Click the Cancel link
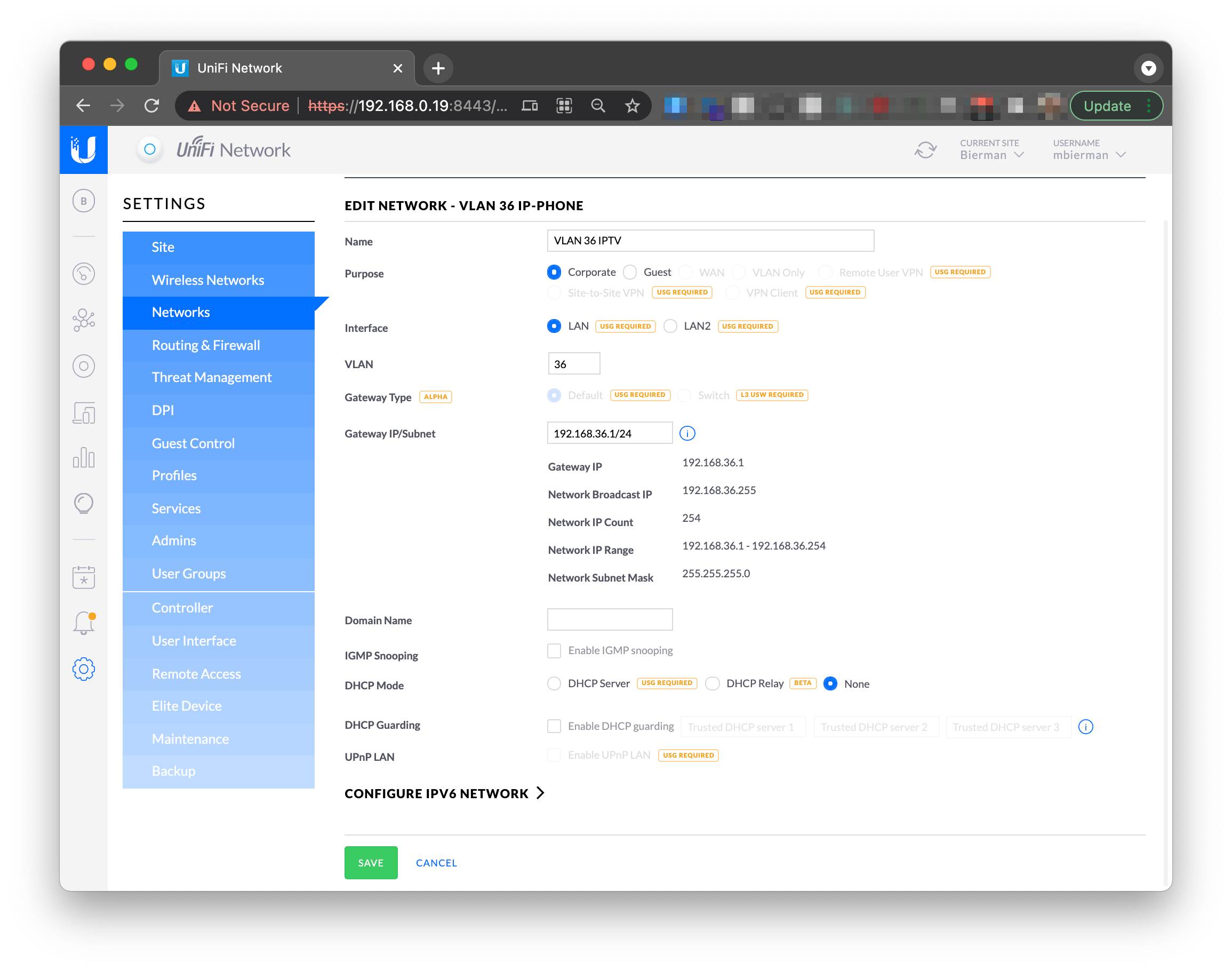 point(436,863)
